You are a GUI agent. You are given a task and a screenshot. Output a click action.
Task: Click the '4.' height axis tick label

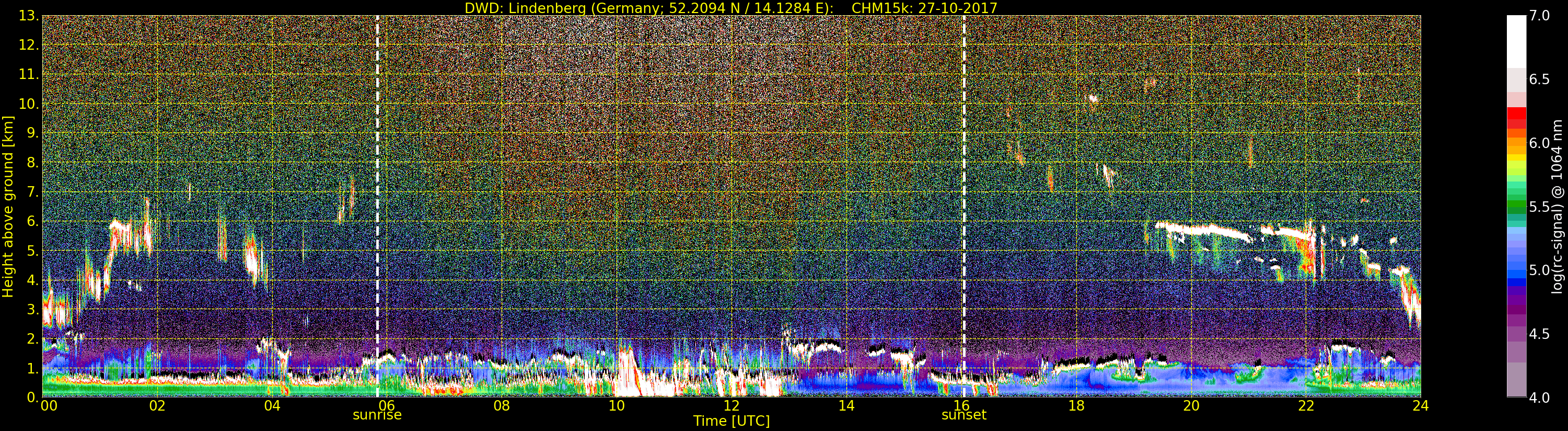tap(32, 280)
